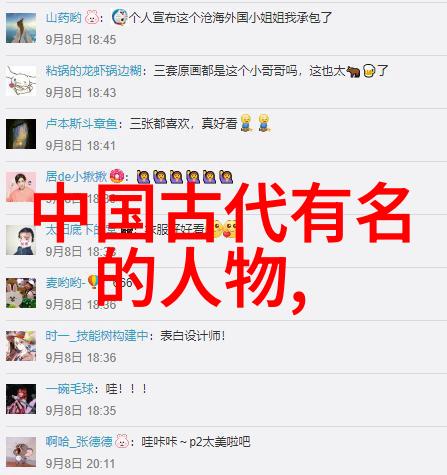Click the rabbit badge next to 山药哟

[92, 17]
